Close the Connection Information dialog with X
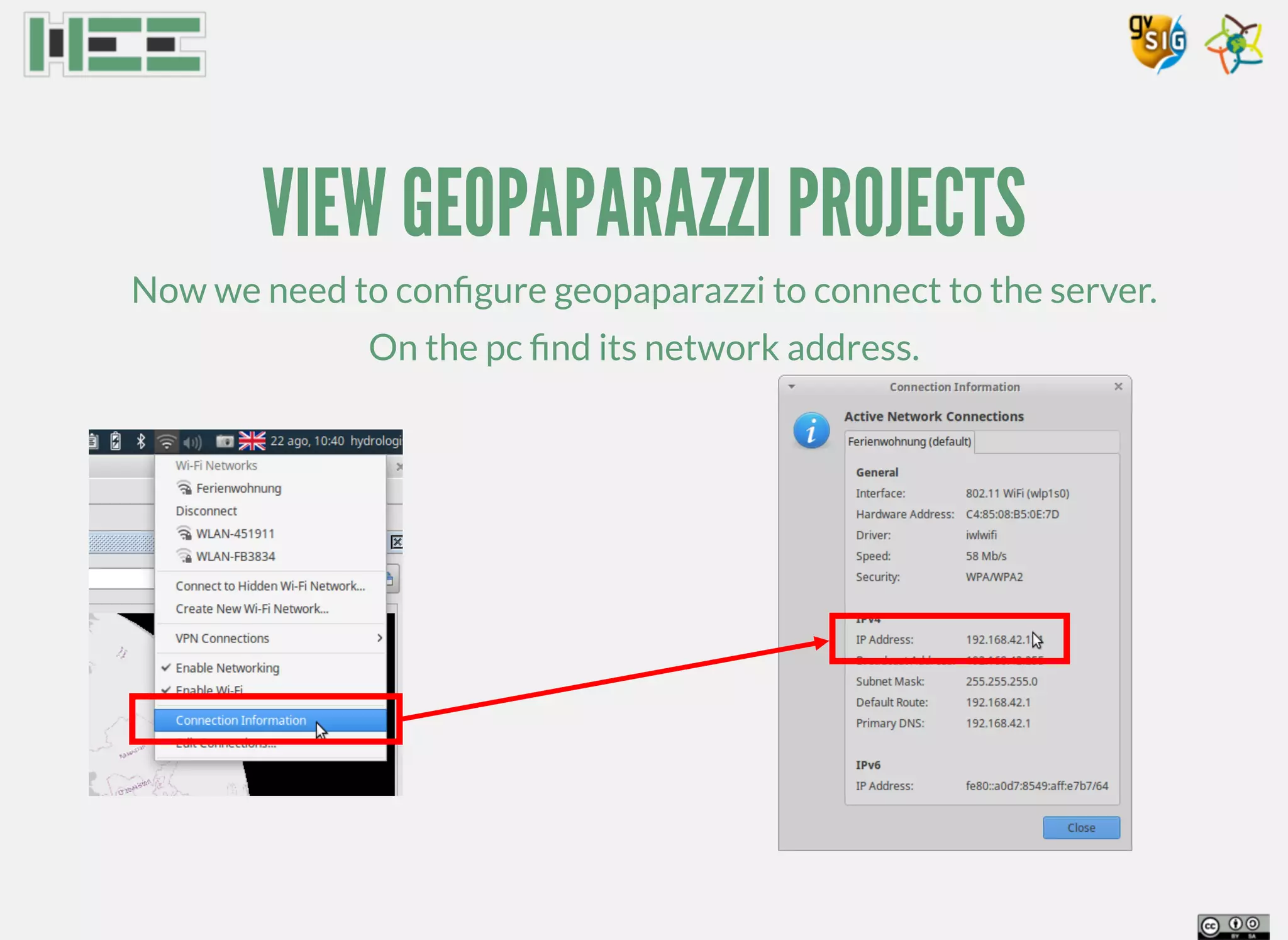Viewport: 1288px width, 940px height. click(x=1118, y=386)
